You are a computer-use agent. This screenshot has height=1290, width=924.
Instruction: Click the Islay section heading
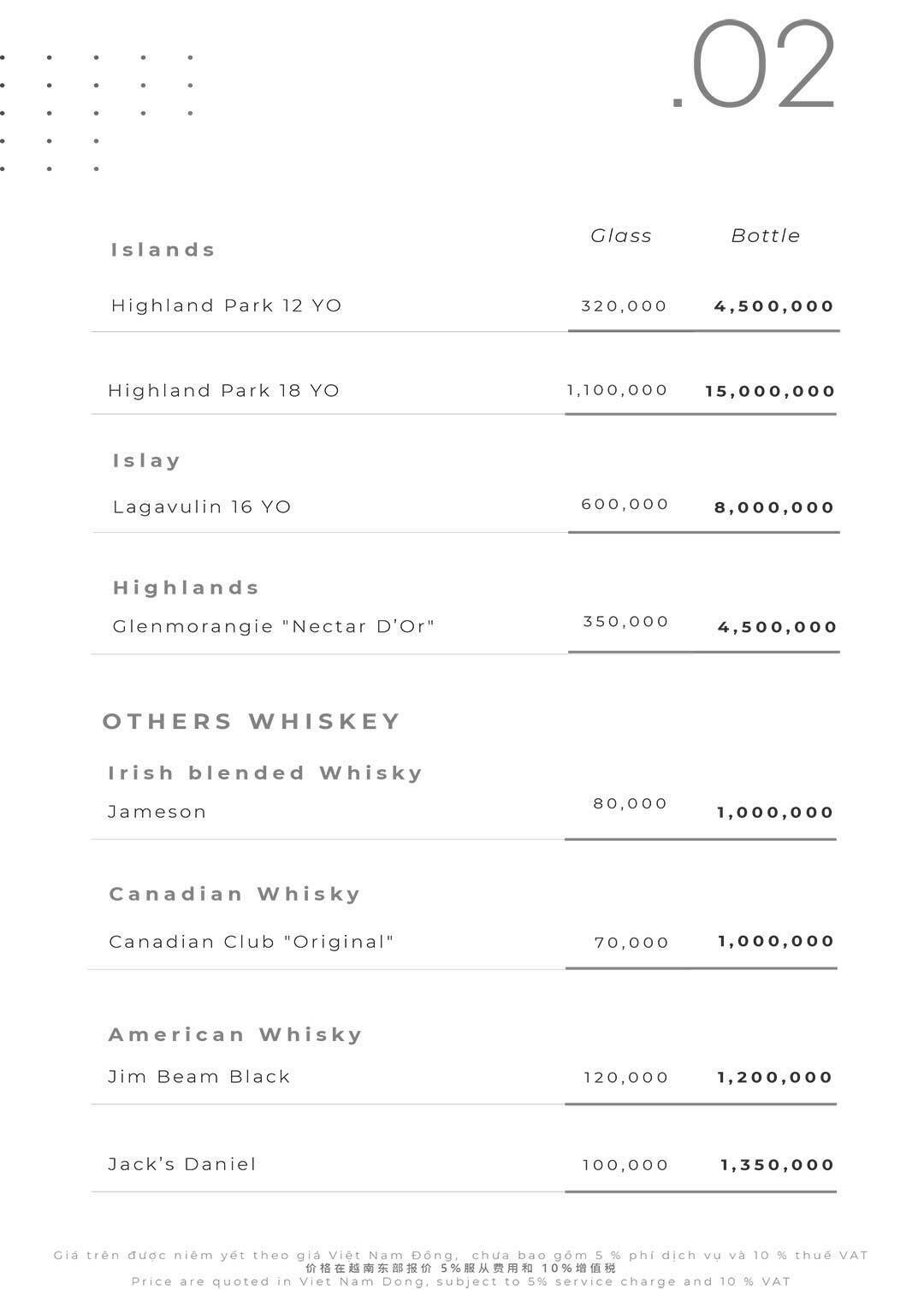coord(146,460)
